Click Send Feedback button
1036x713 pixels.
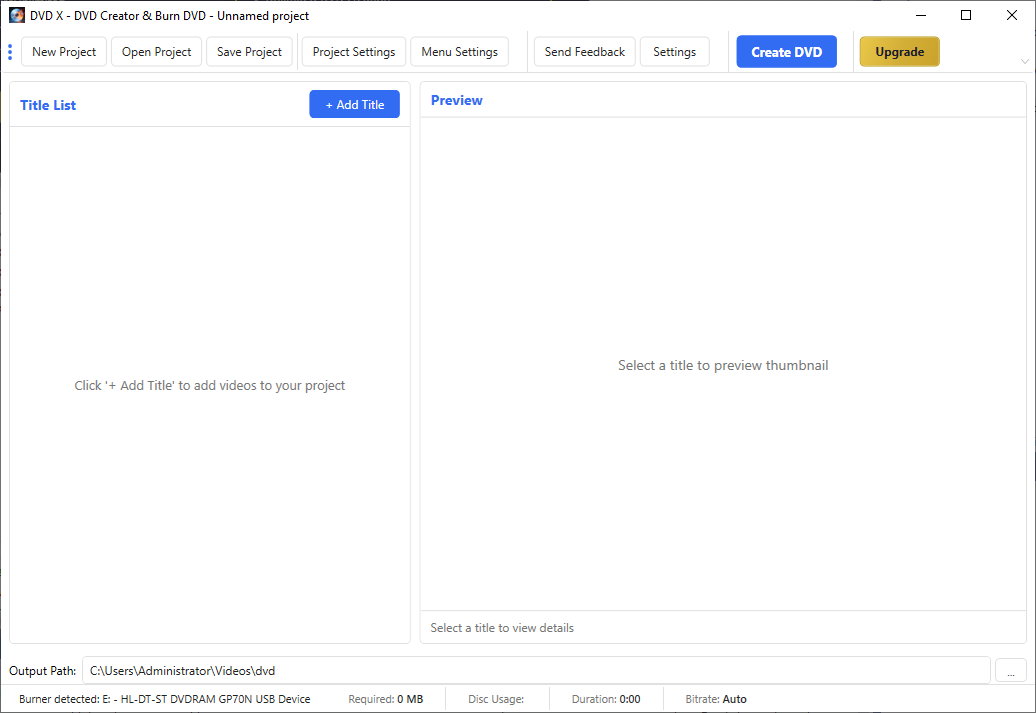point(585,52)
